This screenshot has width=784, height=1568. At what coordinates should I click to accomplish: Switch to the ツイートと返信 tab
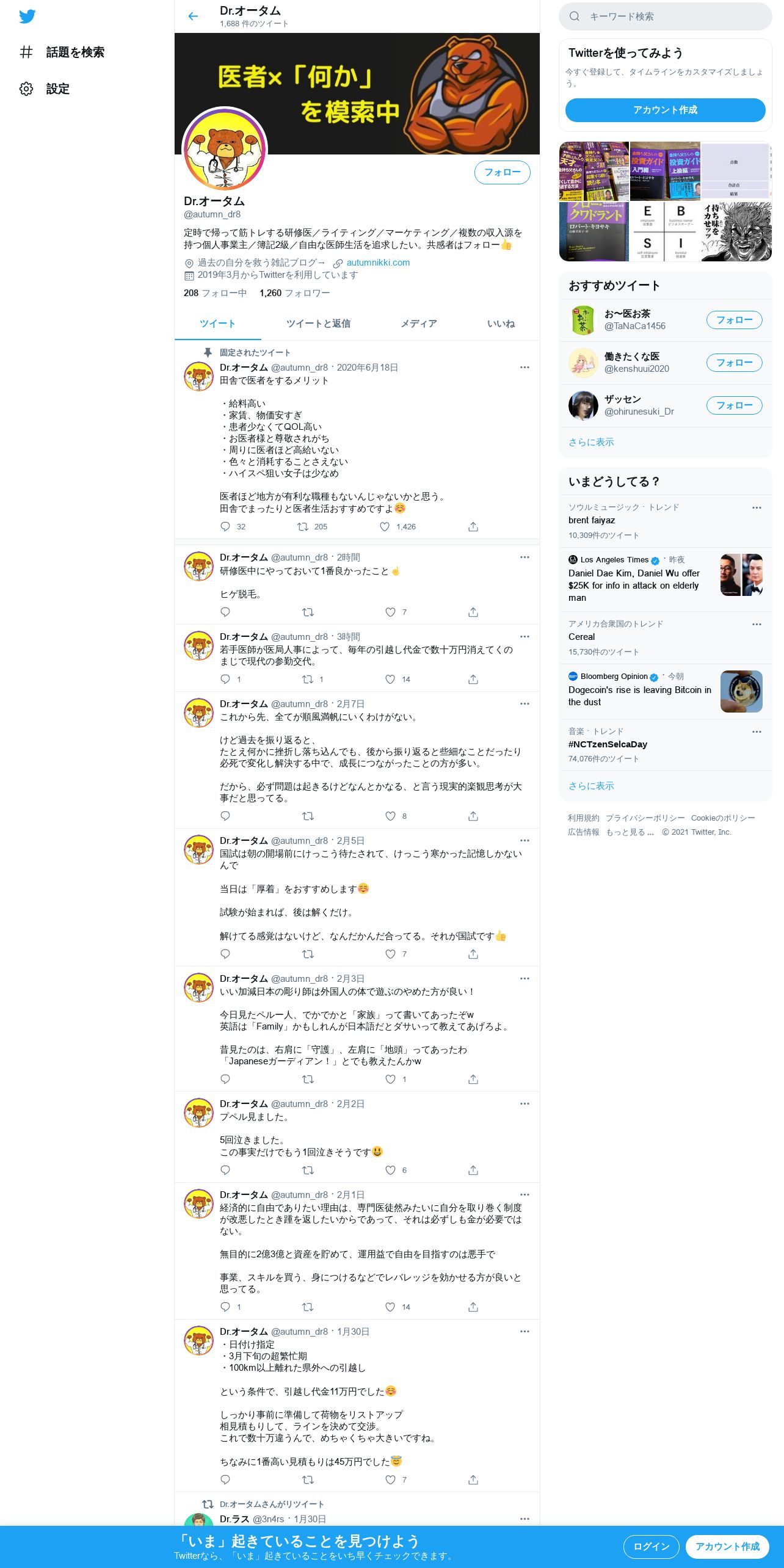[x=318, y=324]
